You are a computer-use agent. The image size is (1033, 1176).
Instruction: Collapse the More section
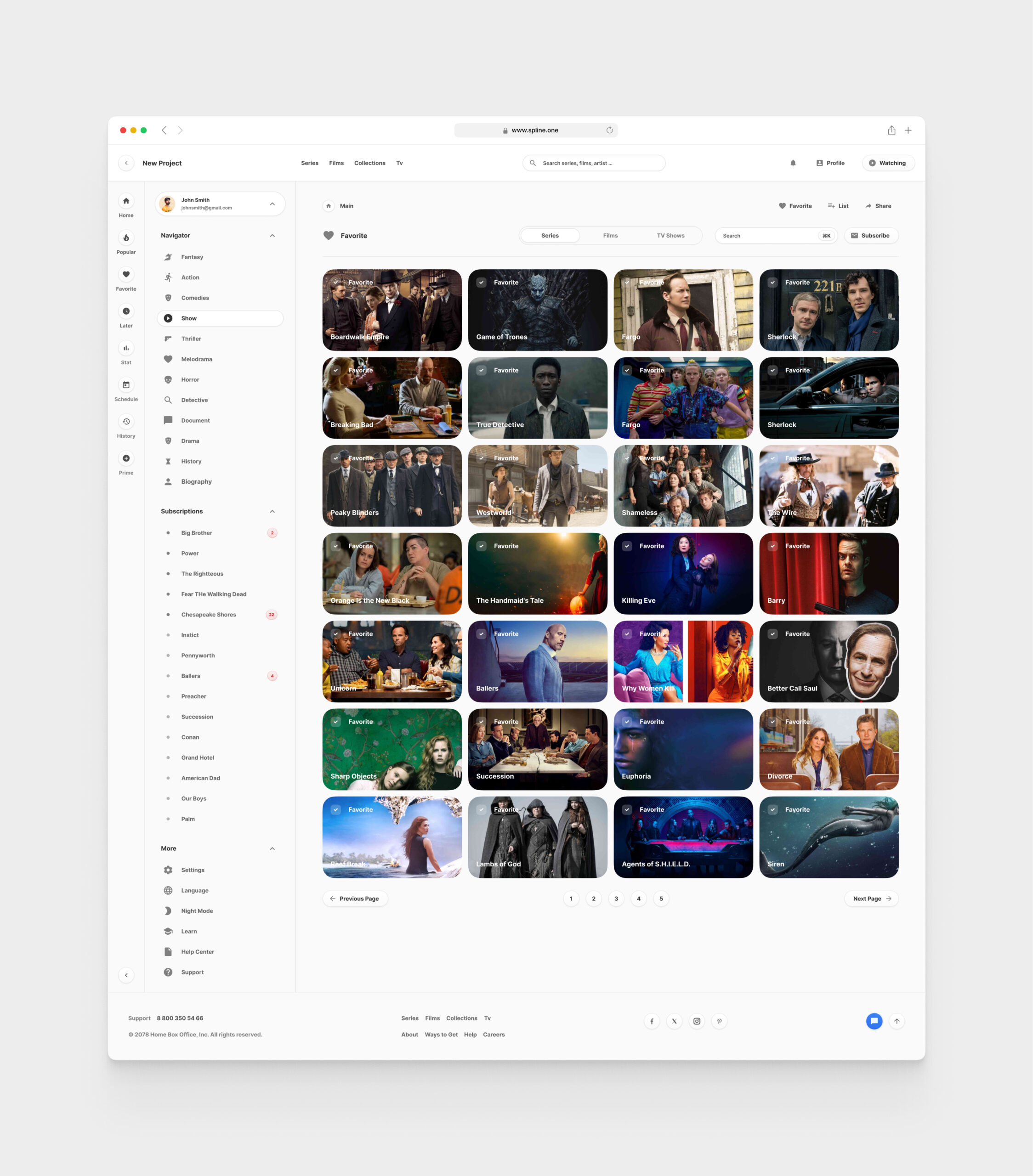point(272,848)
